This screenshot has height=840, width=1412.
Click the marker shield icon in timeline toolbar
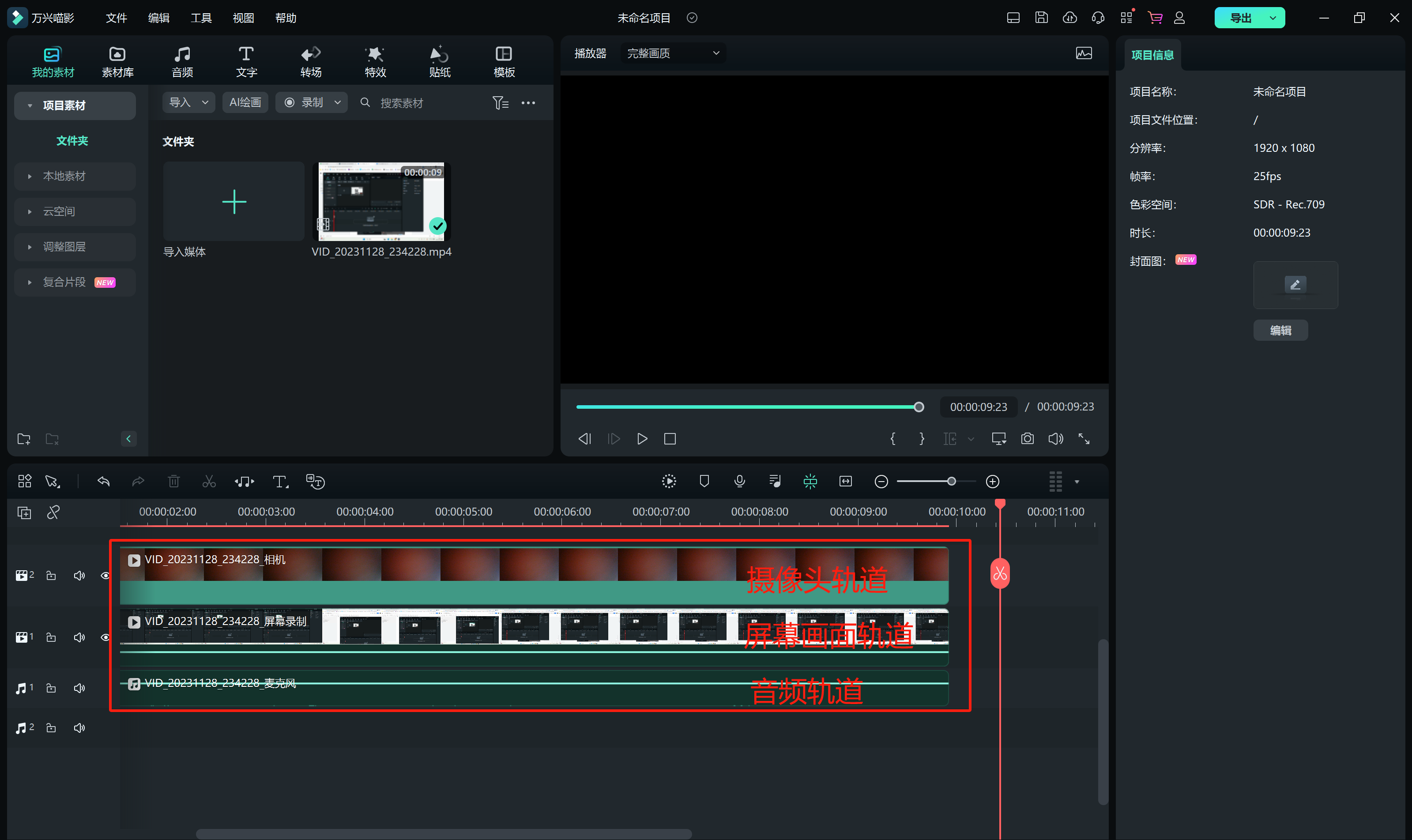704,482
